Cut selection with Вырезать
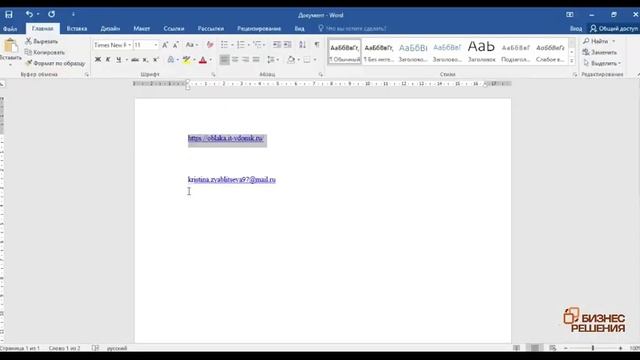Image resolution: width=640 pixels, height=360 pixels. (x=42, y=41)
